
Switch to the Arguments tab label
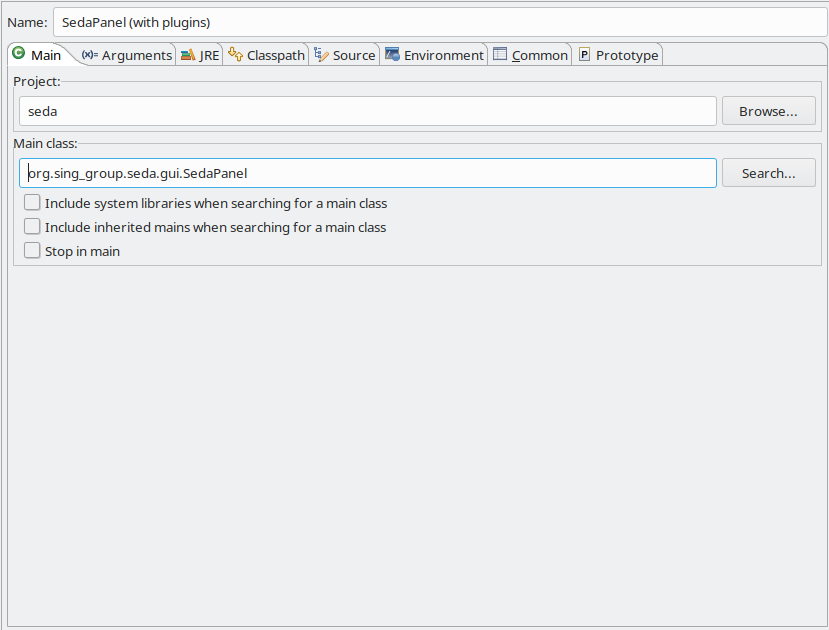coord(137,56)
